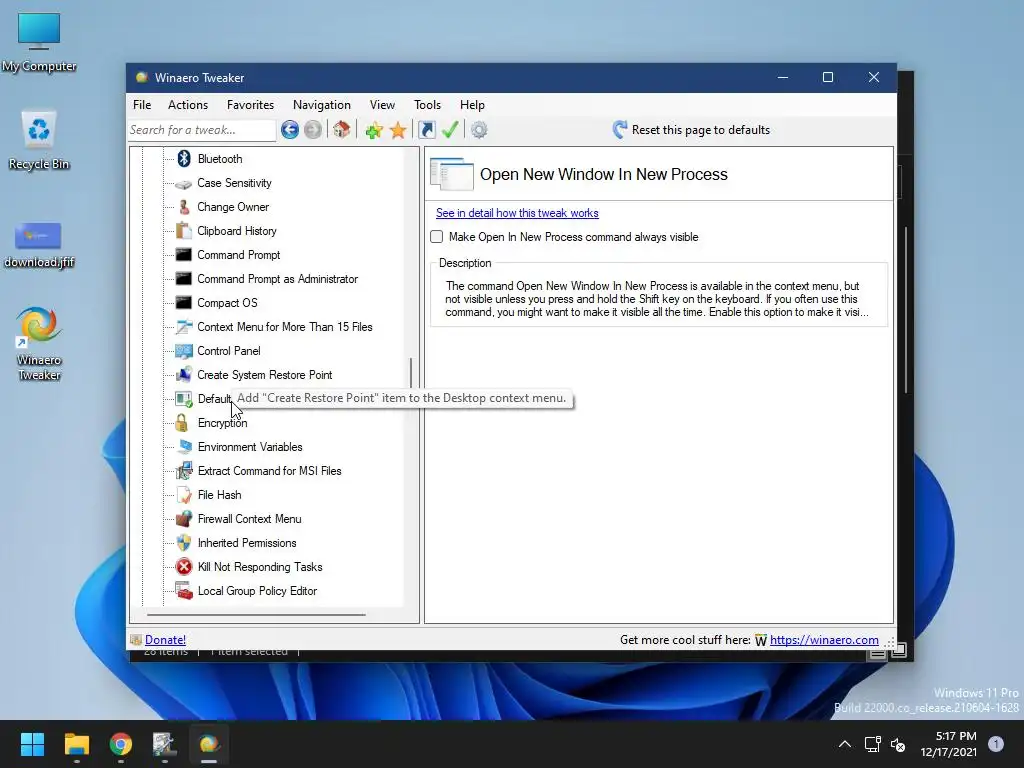Select the download.jfif desktop file
The height and width of the screenshot is (768, 1024).
[x=39, y=245]
